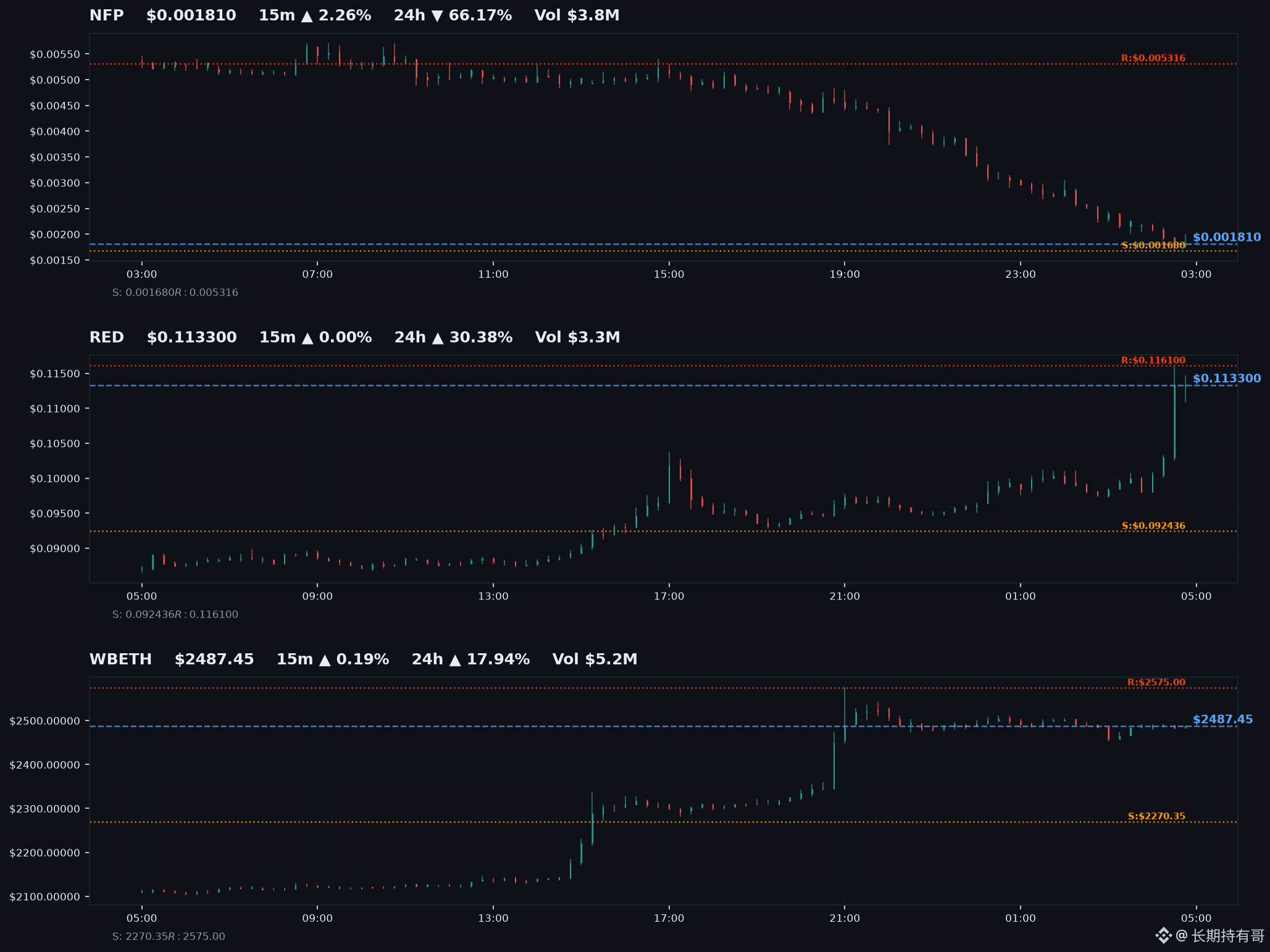Select the 01:00 time label on the WBETH chart
The width and height of the screenshot is (1270, 952).
coord(1021,918)
